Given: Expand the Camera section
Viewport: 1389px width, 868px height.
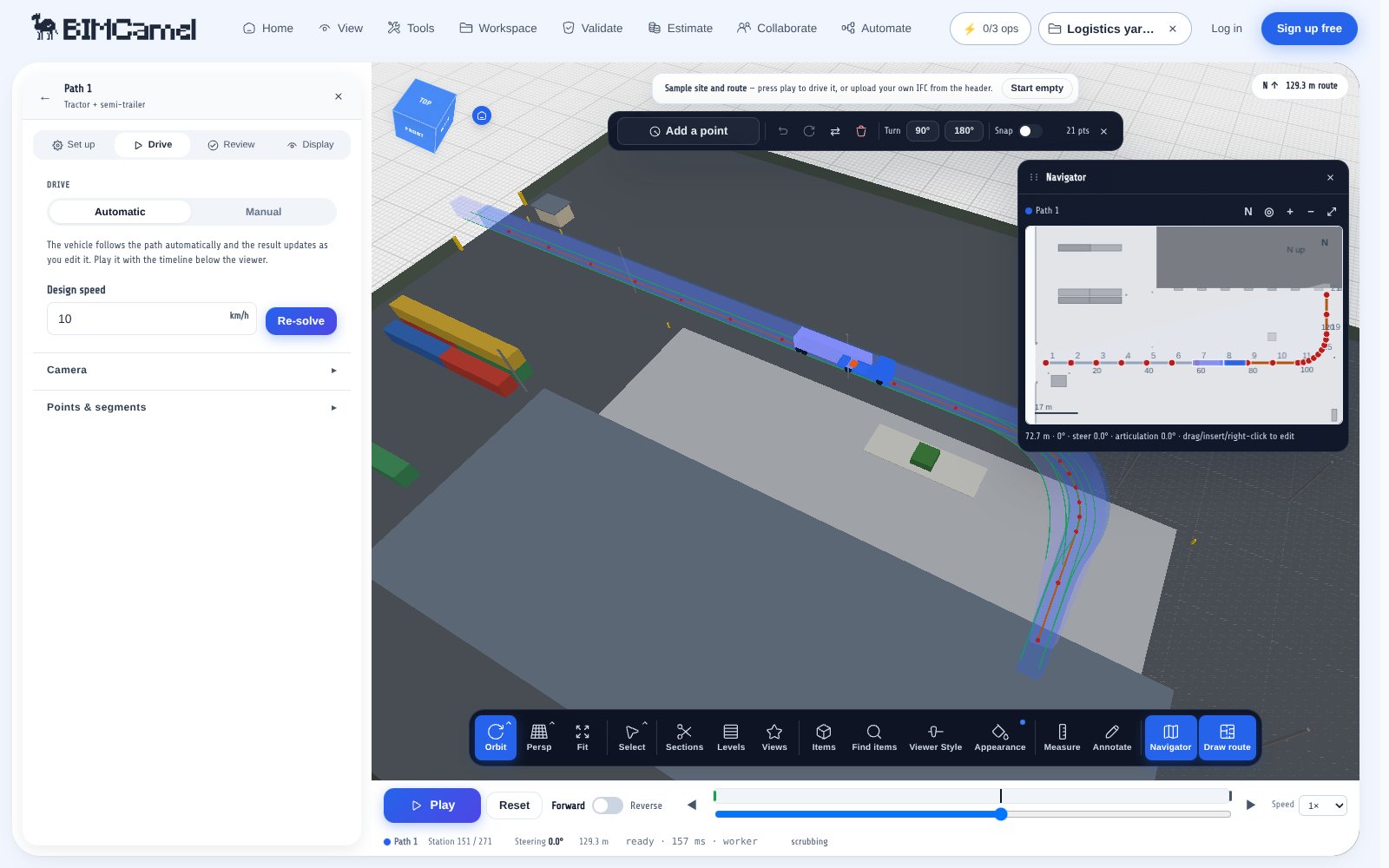Looking at the screenshot, I should pos(191,370).
